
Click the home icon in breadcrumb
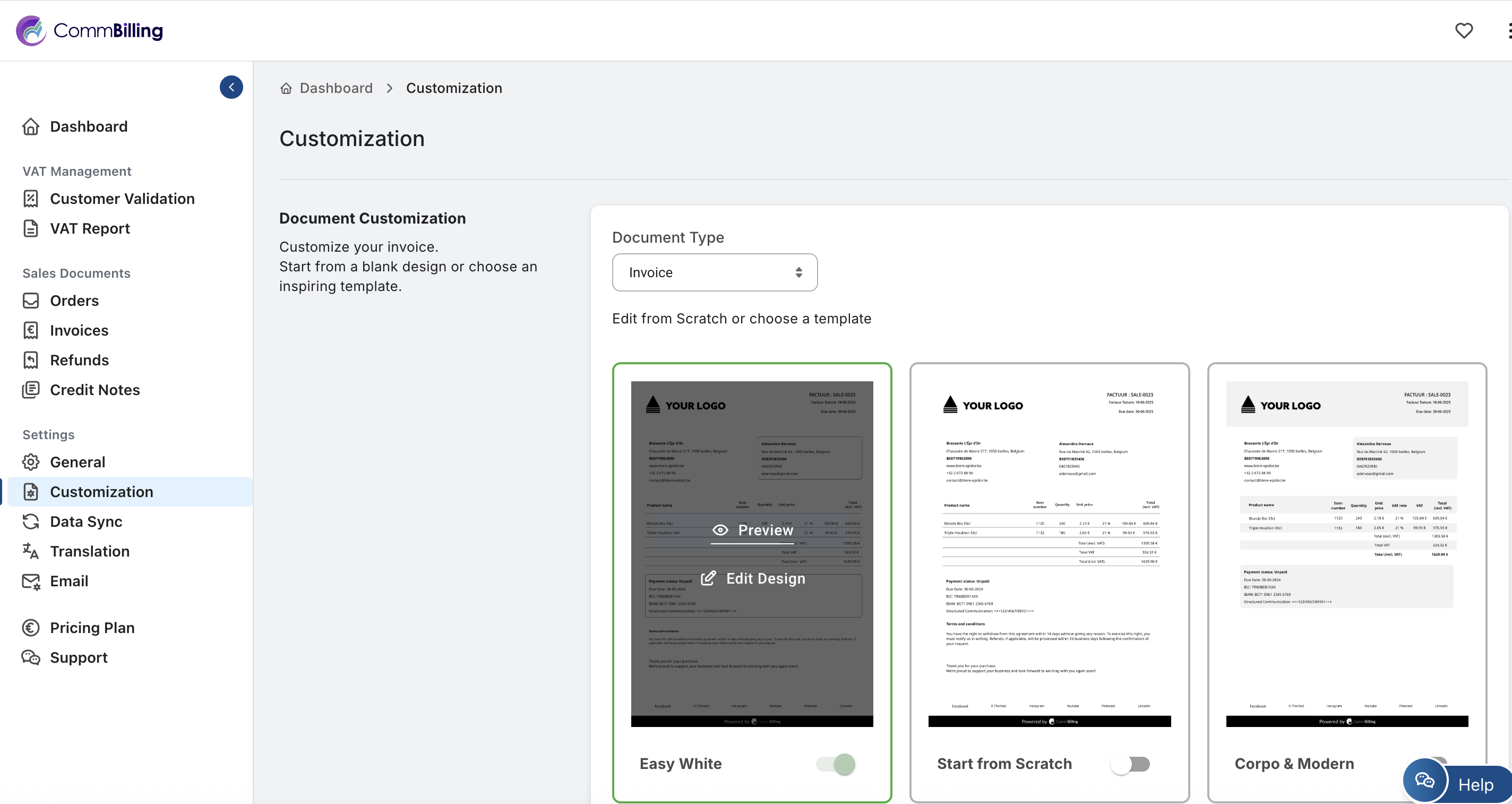pyautogui.click(x=286, y=88)
